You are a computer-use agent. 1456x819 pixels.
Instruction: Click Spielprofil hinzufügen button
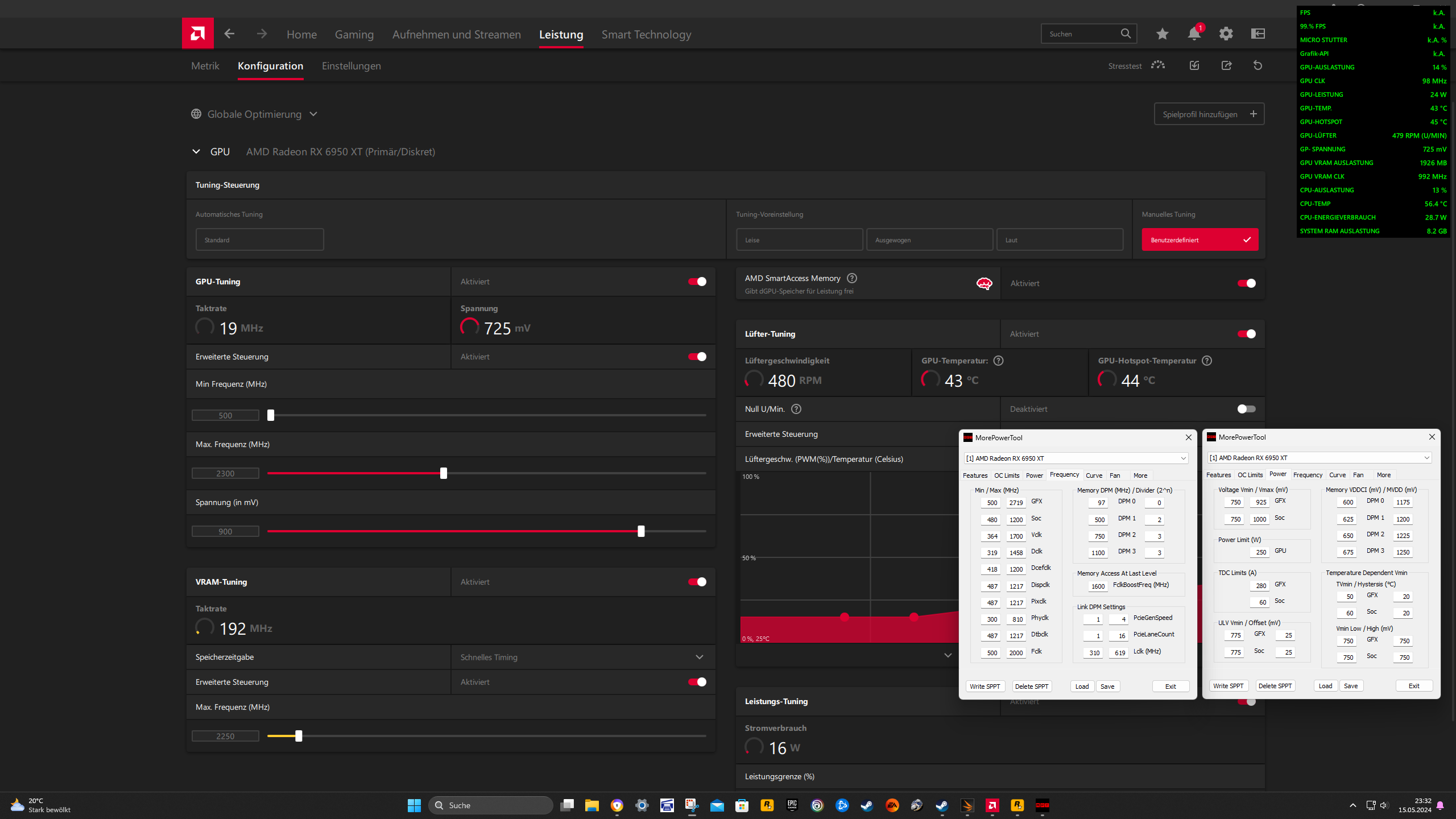coord(1209,114)
